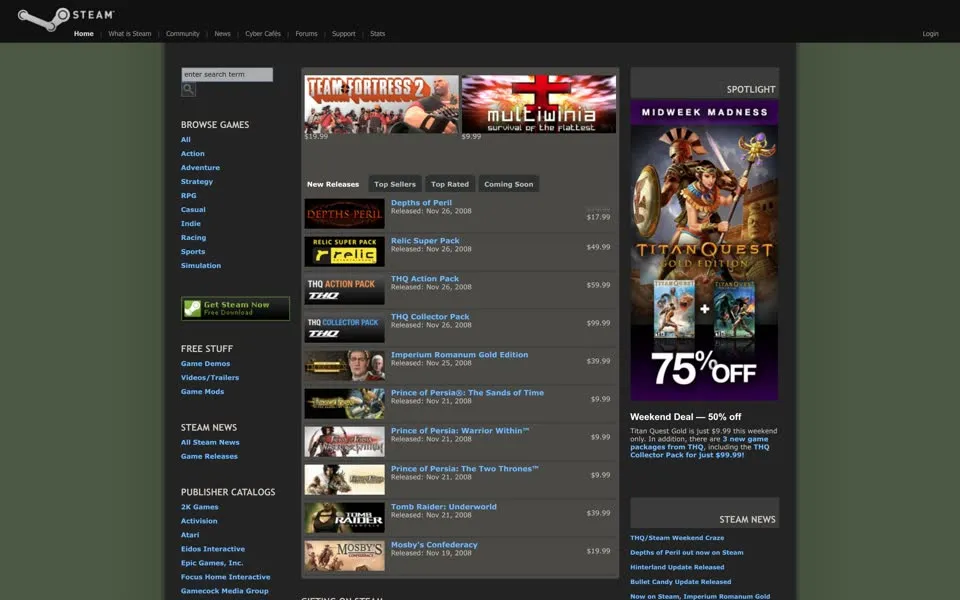This screenshot has height=600, width=960.
Task: Open Cyber Cafés navigation link
Action: (263, 34)
